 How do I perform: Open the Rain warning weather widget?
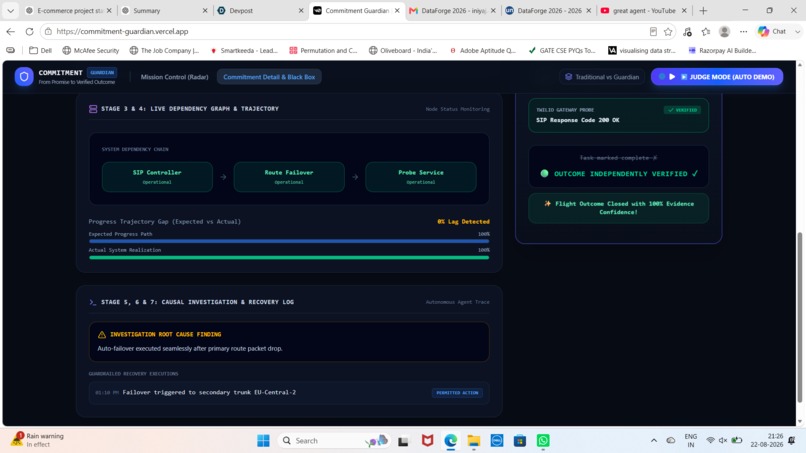click(39, 440)
